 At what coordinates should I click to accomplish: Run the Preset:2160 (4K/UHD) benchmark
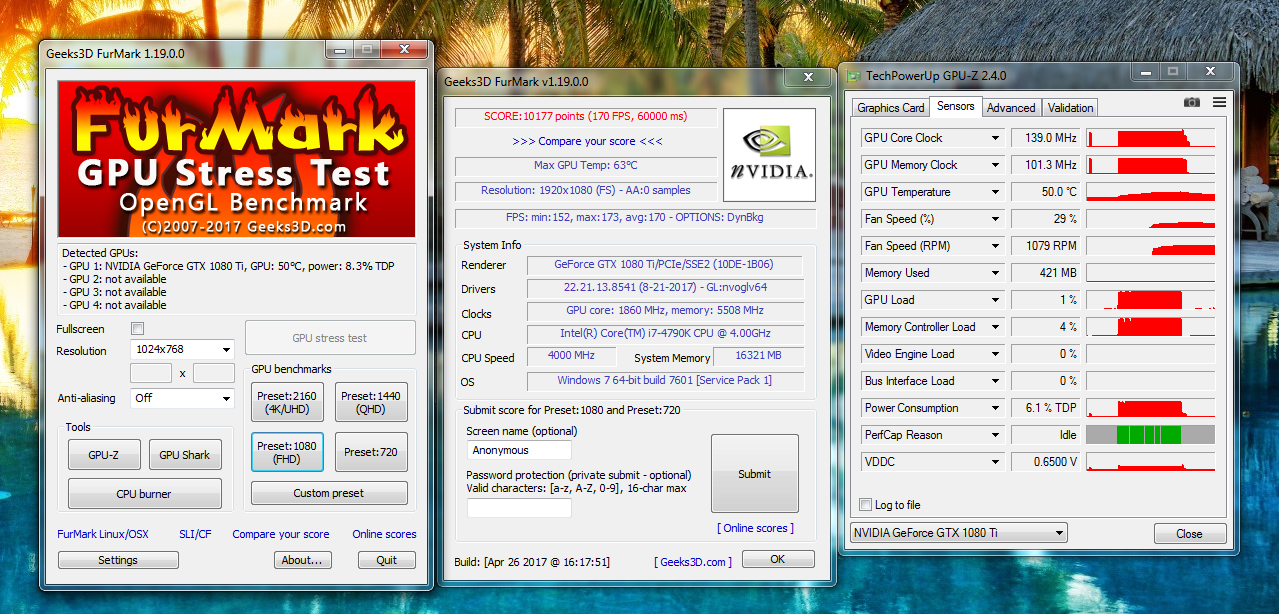coord(287,402)
